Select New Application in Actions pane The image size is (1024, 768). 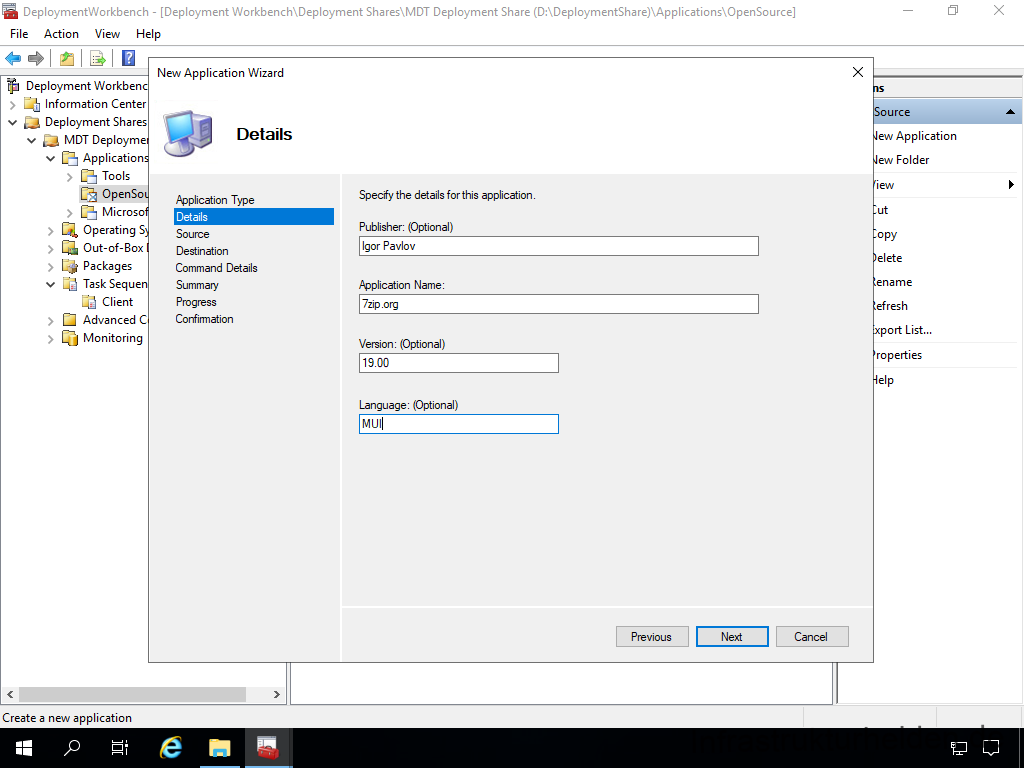[915, 136]
